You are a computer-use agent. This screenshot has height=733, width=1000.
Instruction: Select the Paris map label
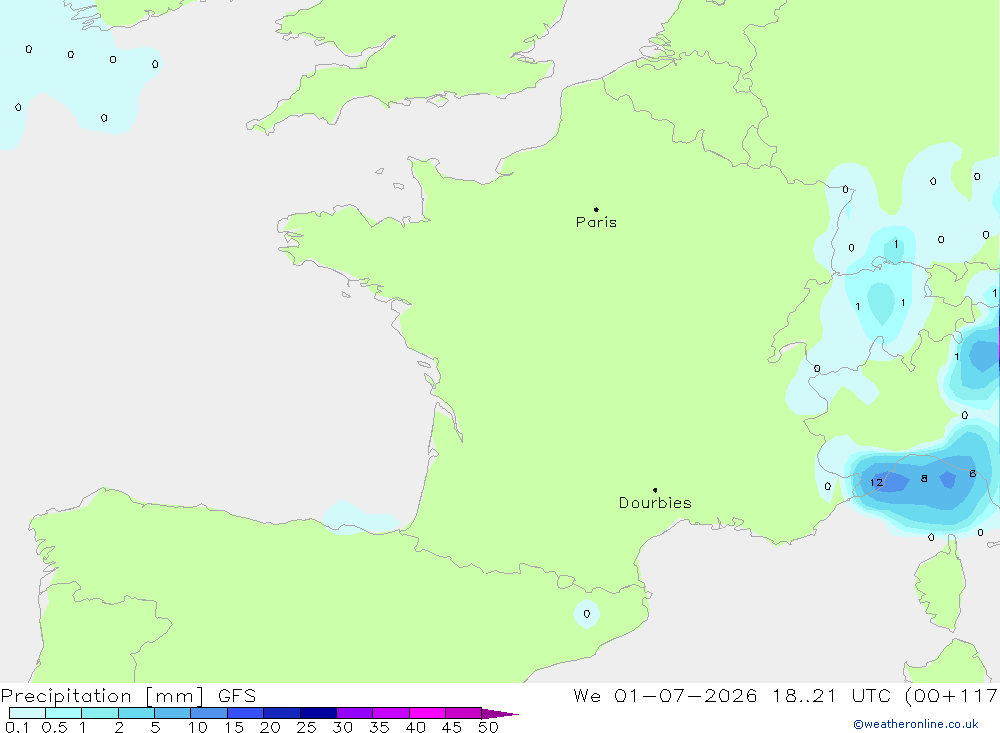596,222
